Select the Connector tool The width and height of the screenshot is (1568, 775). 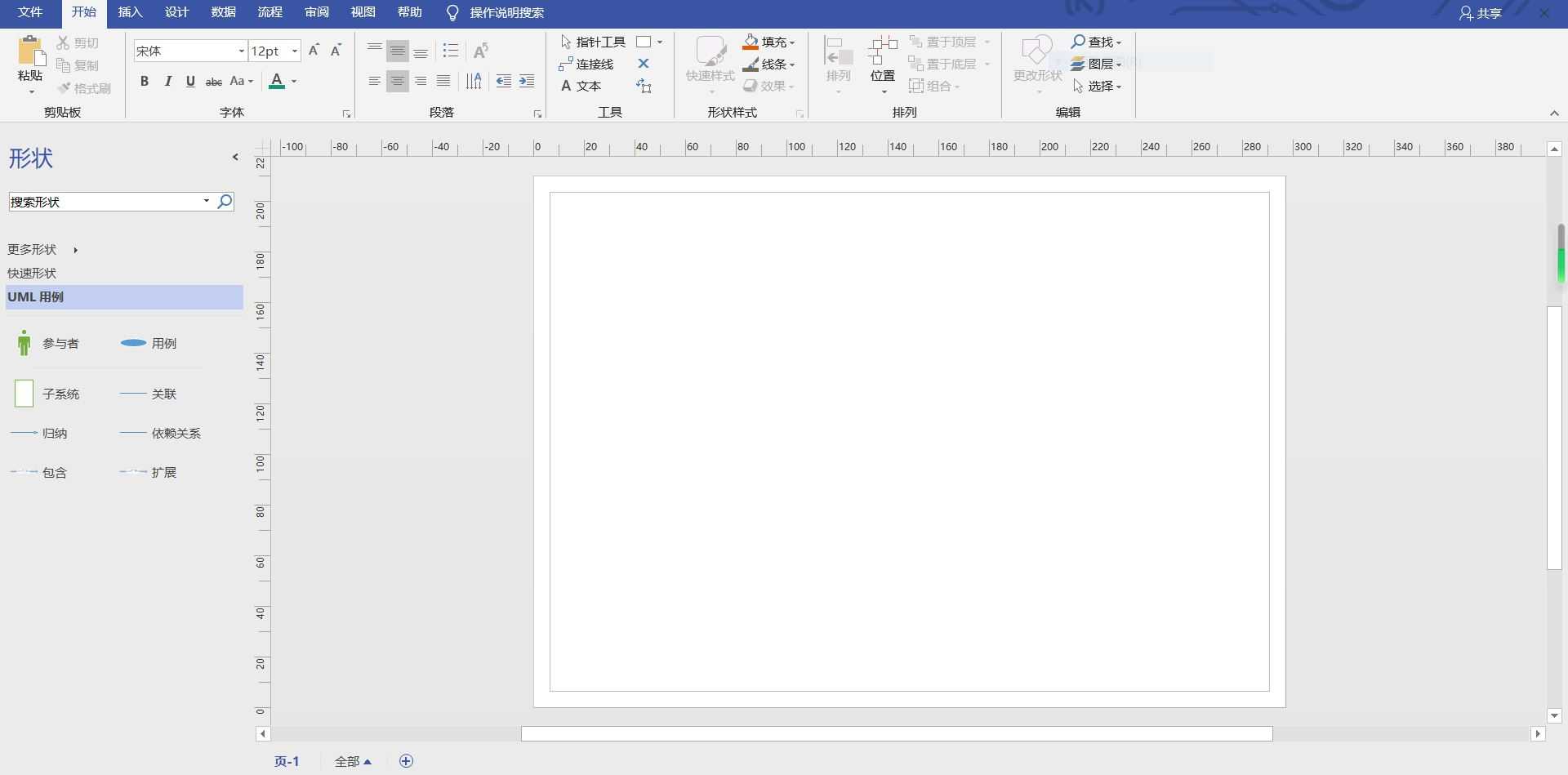pos(586,64)
